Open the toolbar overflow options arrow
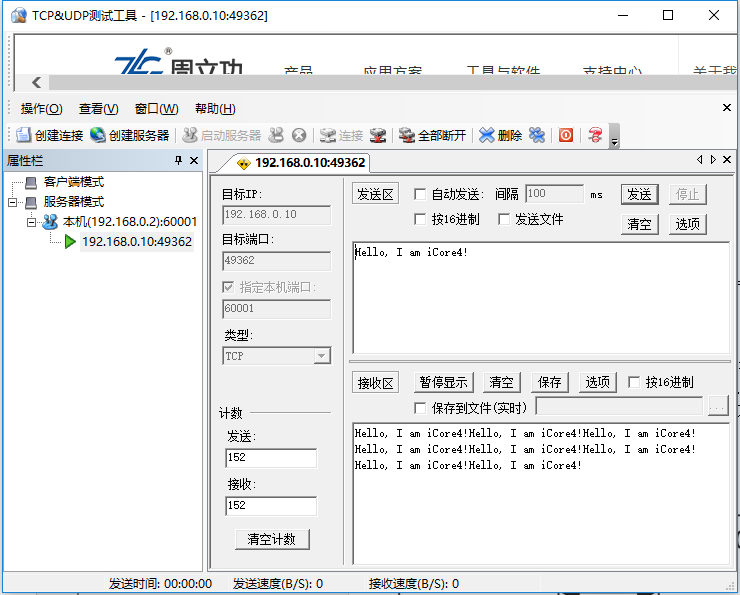The image size is (740, 595). [x=615, y=141]
